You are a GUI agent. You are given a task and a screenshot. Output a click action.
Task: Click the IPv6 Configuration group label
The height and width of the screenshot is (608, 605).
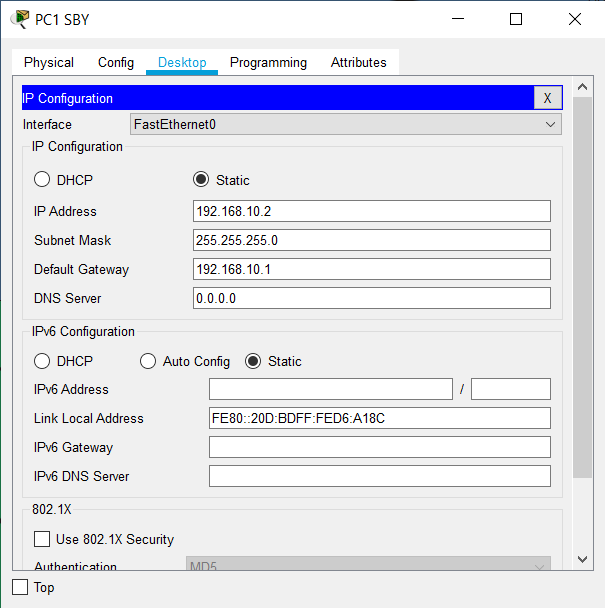click(83, 332)
